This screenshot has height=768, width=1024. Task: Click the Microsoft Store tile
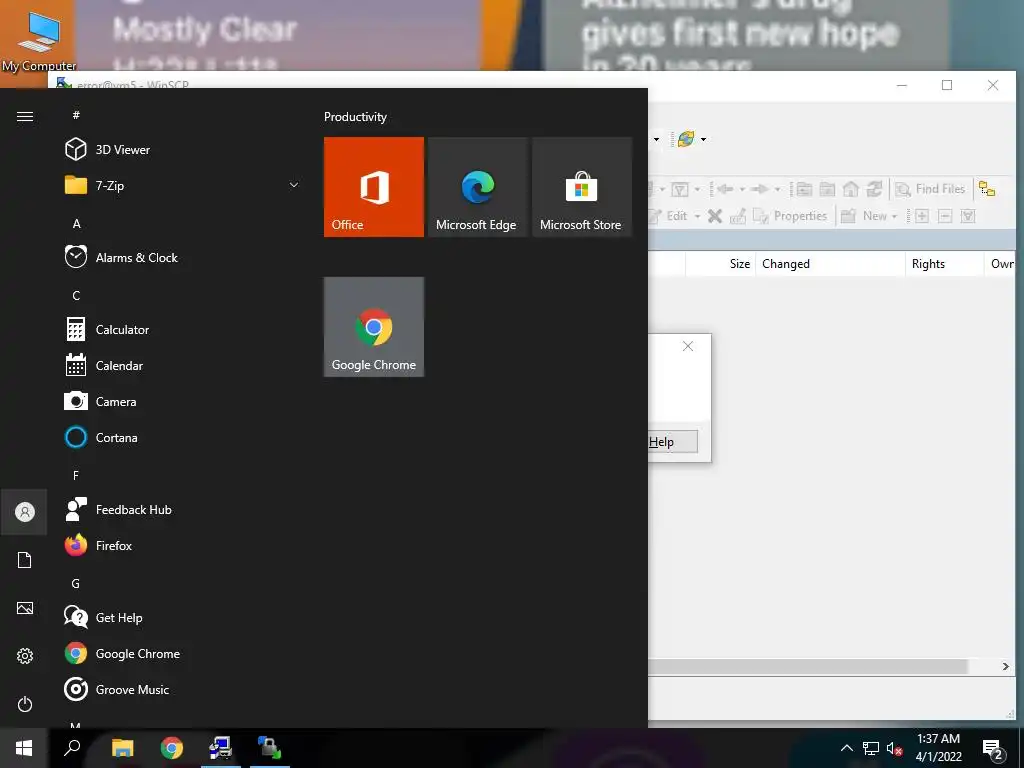tap(582, 187)
